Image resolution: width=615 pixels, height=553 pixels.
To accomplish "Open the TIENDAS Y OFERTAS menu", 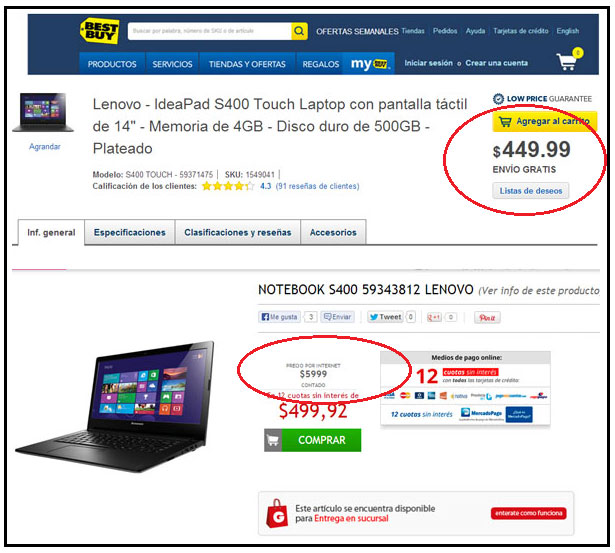I will pyautogui.click(x=247, y=64).
